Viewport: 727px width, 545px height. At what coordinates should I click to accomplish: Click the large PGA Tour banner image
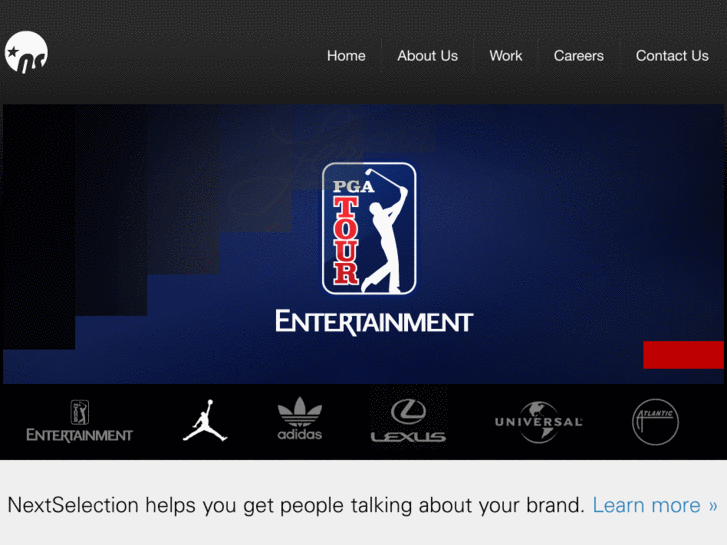[364, 244]
